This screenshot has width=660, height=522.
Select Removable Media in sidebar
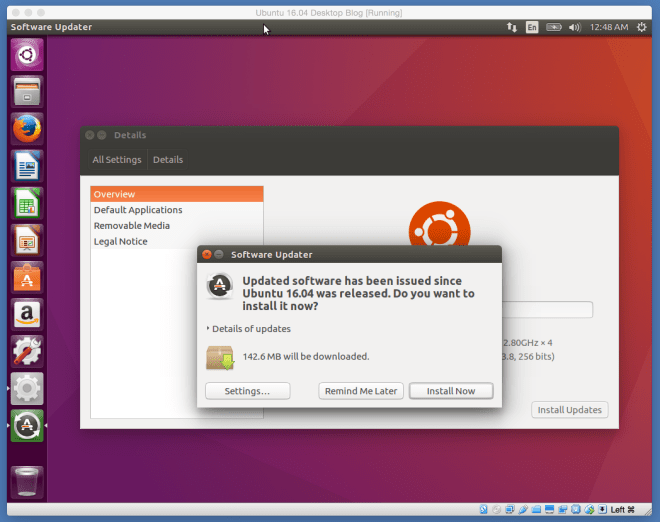132,226
